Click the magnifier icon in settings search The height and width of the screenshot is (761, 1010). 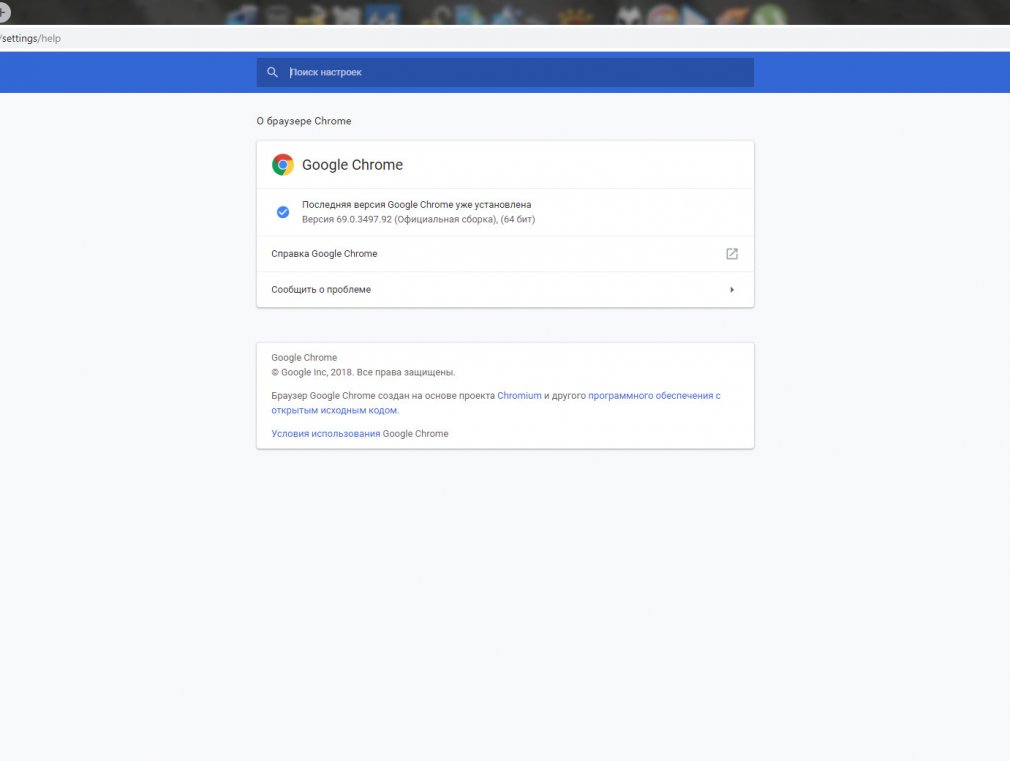click(272, 72)
